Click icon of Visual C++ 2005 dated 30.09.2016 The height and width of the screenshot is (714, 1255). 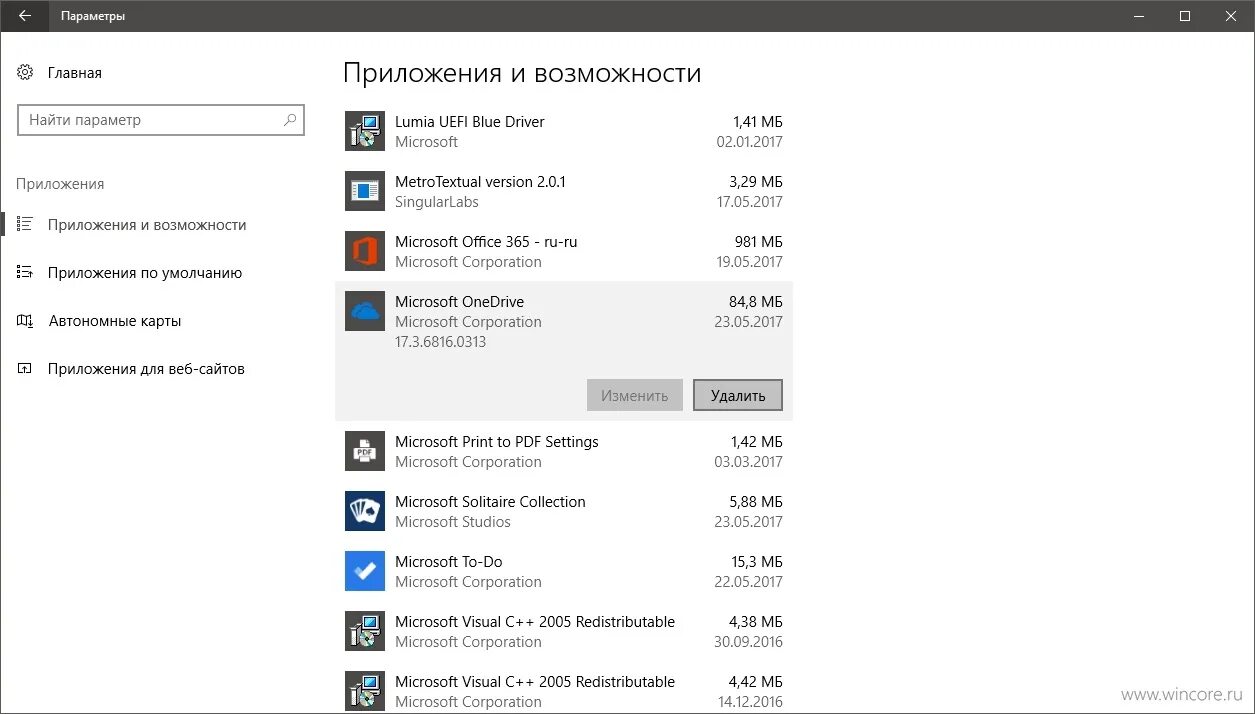365,631
